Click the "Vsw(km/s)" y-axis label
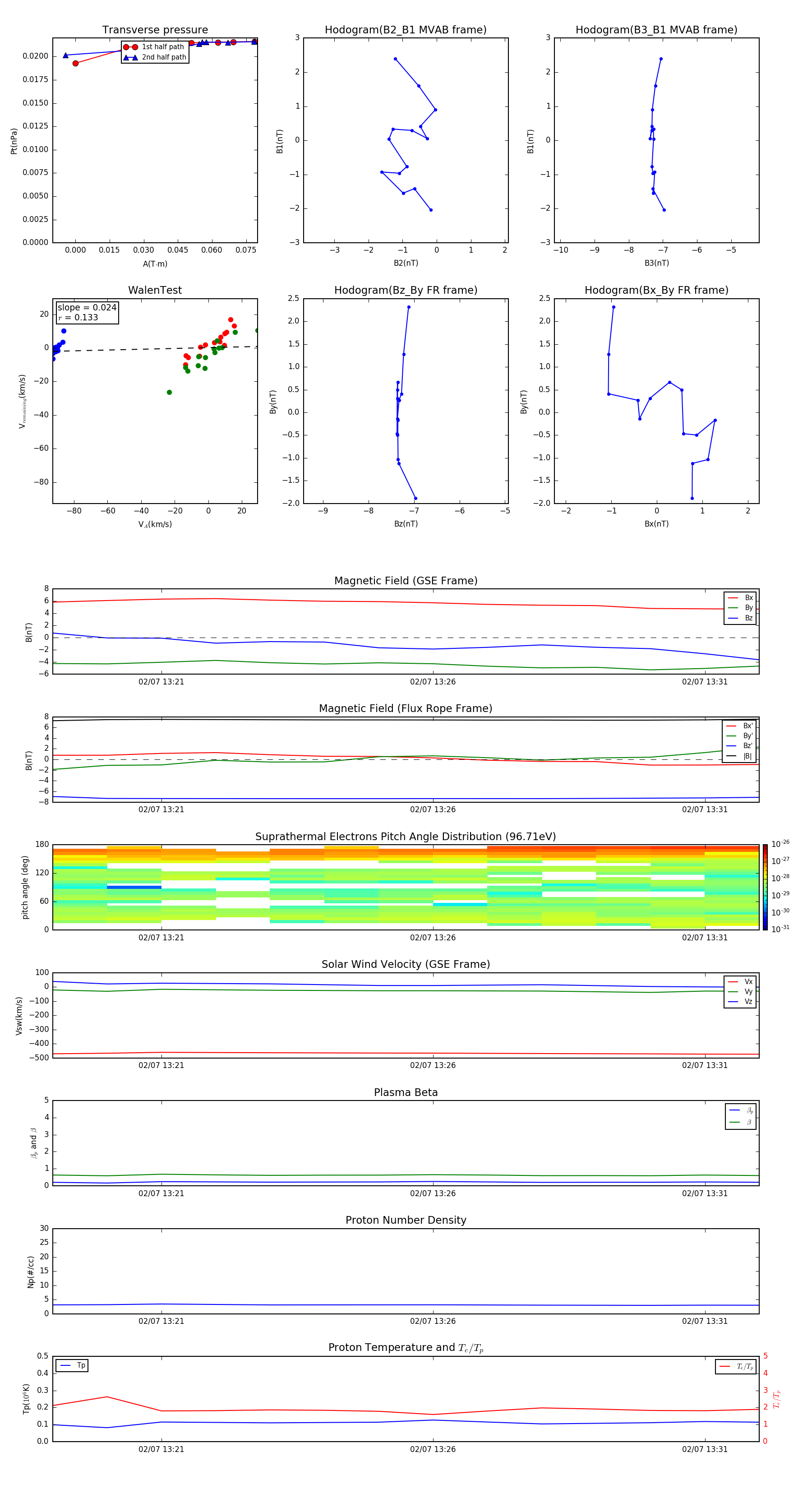The width and height of the screenshot is (812, 1489). pos(19,1016)
